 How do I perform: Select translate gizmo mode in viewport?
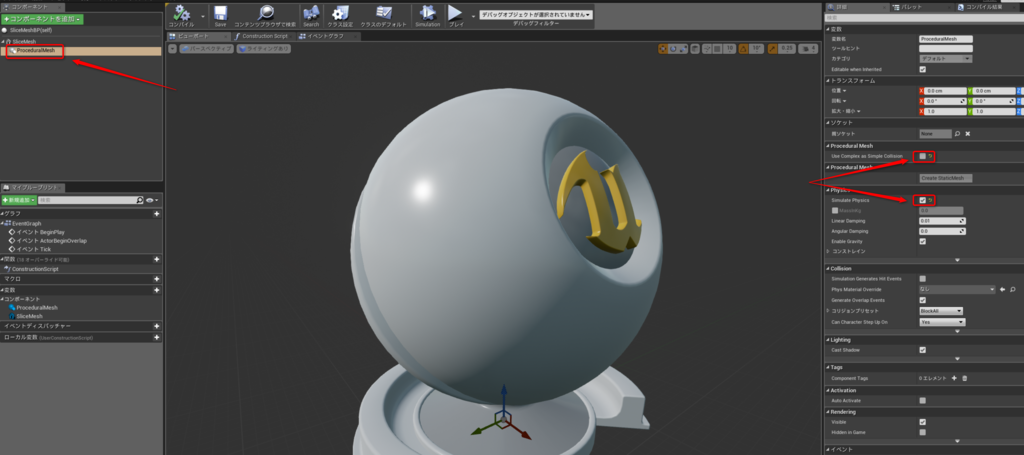[x=663, y=48]
